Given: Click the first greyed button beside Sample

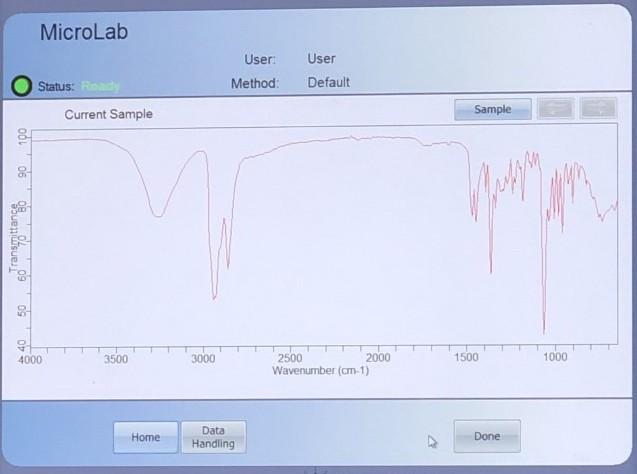Looking at the screenshot, I should (x=556, y=108).
